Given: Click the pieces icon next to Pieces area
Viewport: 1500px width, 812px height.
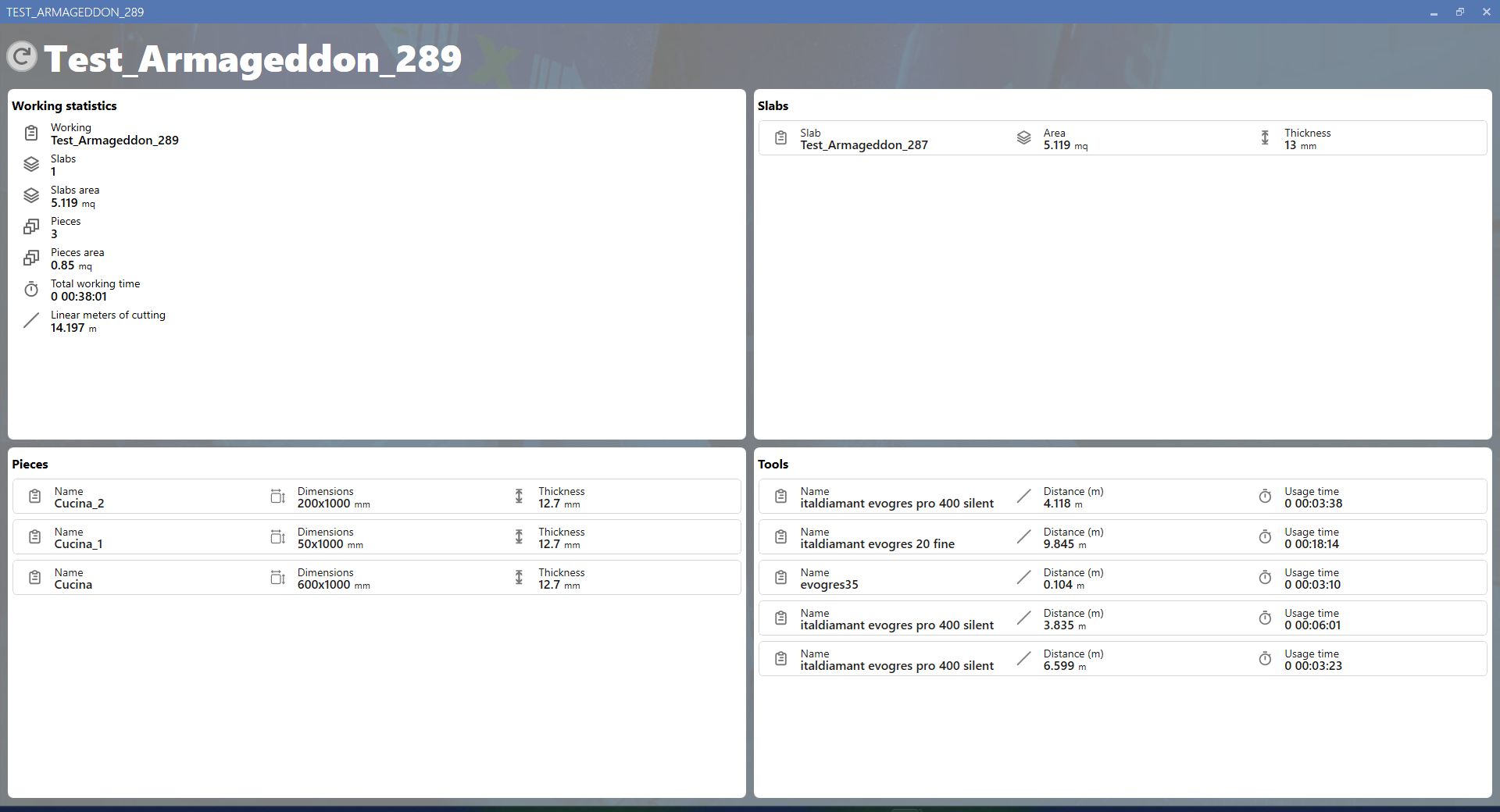Looking at the screenshot, I should point(30,258).
